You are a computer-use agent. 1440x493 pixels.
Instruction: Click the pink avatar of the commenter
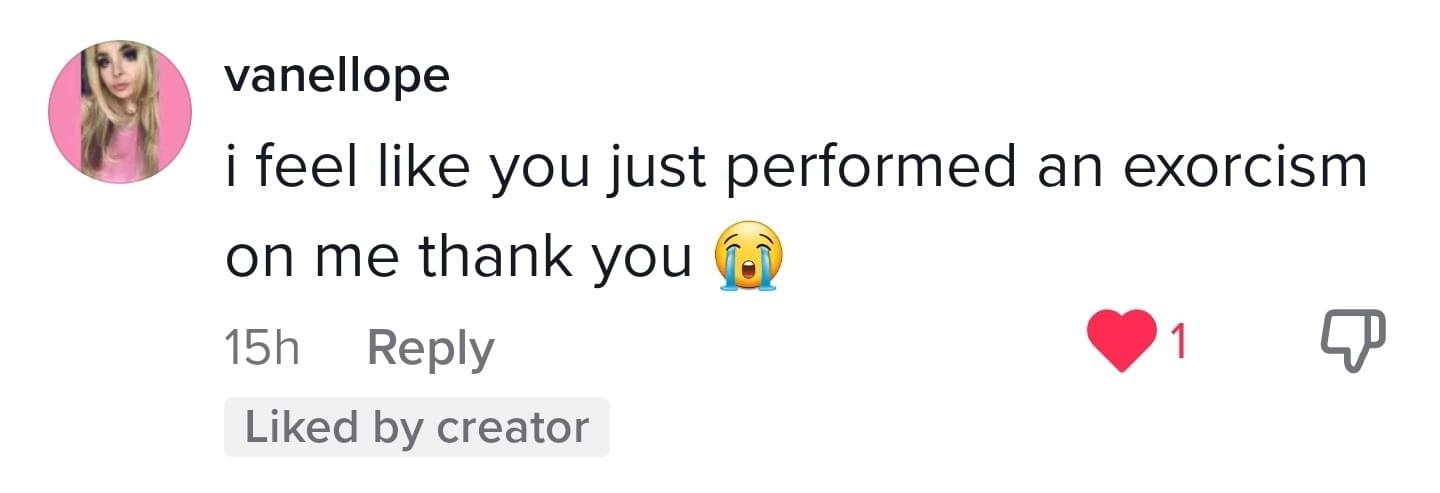coord(120,112)
